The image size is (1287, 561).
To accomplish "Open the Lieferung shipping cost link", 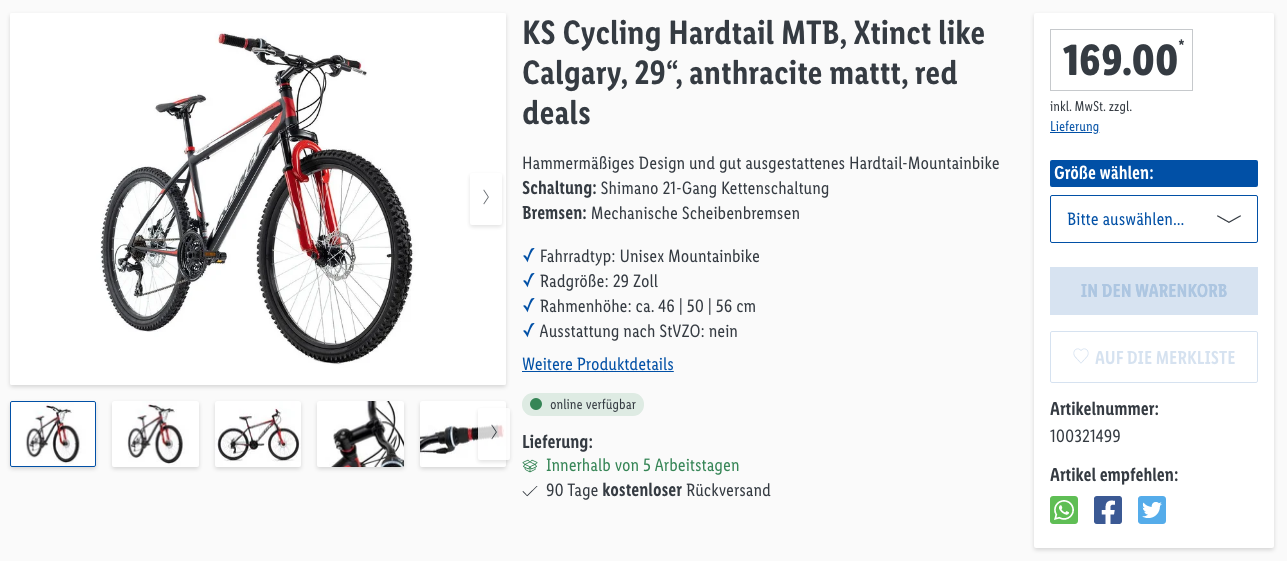I will tap(1074, 127).
